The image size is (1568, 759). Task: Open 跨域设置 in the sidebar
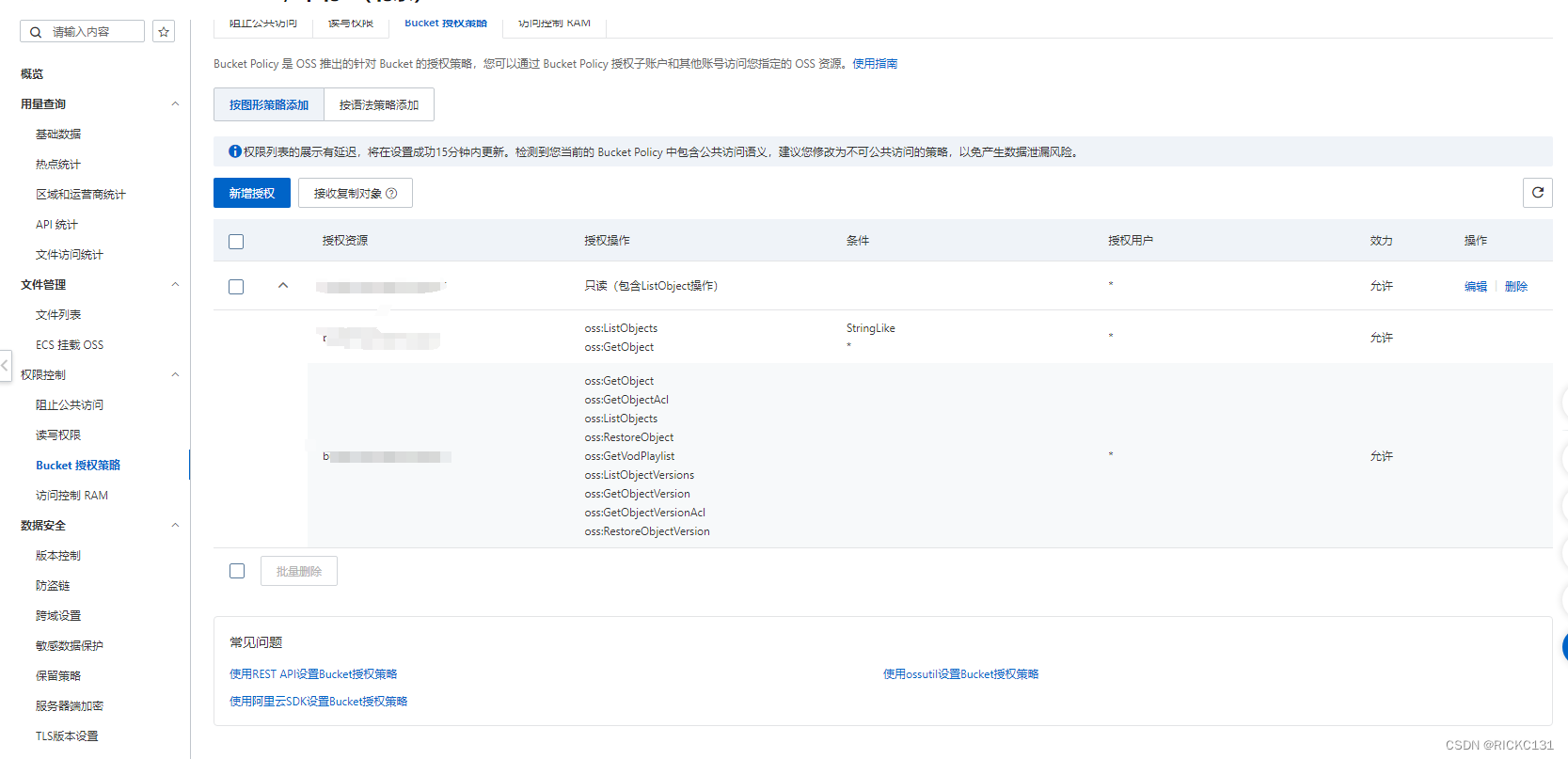click(x=58, y=615)
